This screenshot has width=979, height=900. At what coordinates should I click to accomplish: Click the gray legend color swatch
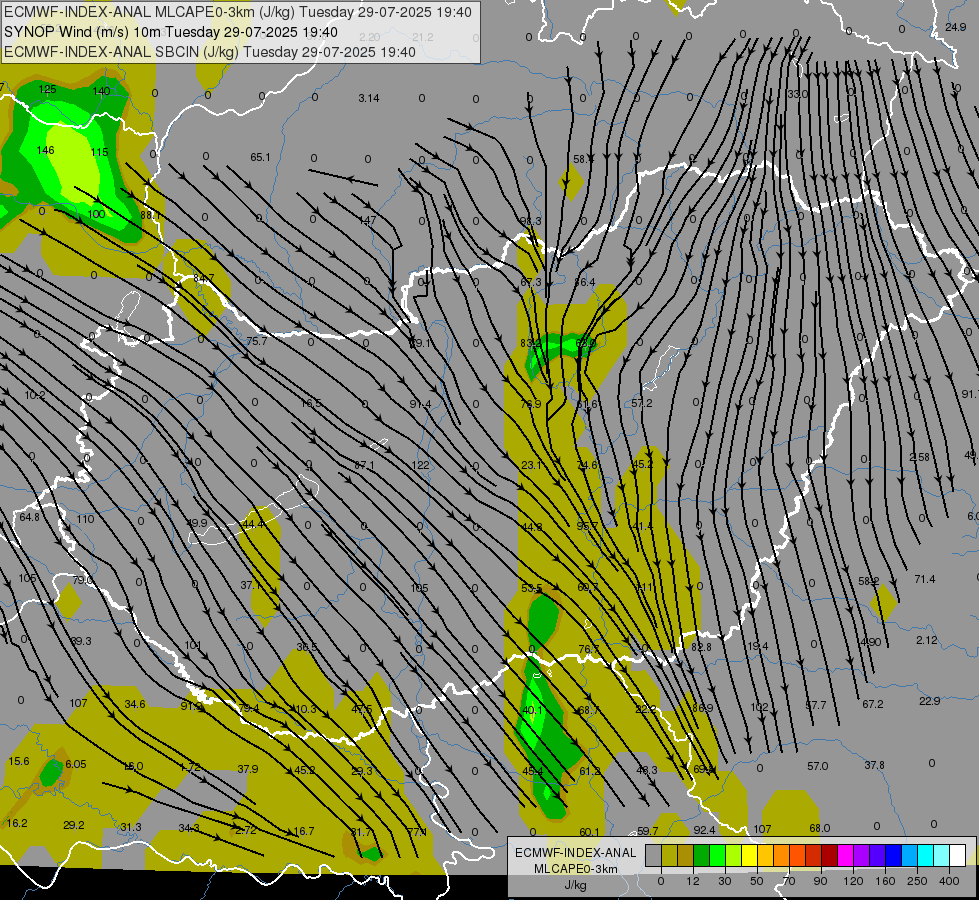click(x=653, y=855)
